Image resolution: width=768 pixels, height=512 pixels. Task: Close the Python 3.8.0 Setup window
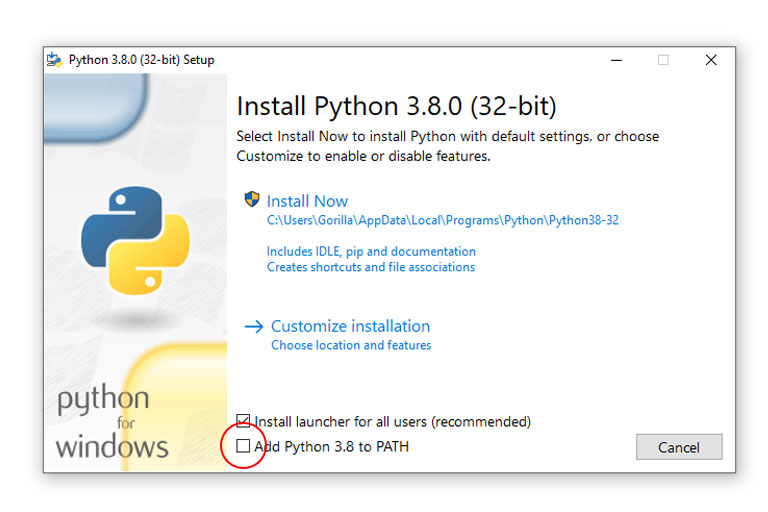coord(711,60)
